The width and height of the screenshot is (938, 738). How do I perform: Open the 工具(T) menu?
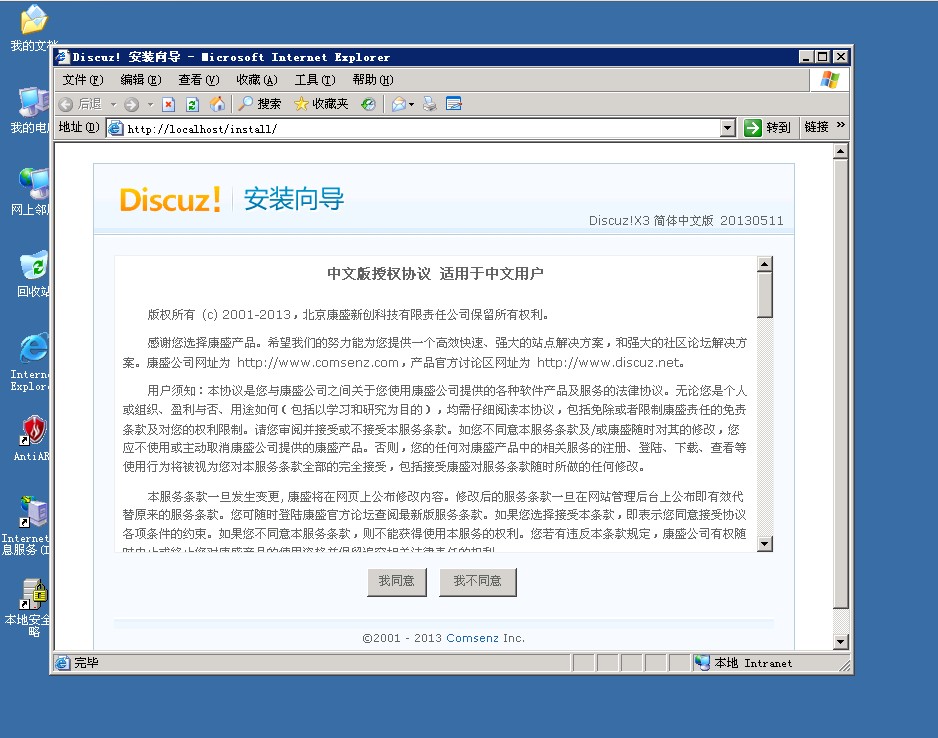point(315,80)
